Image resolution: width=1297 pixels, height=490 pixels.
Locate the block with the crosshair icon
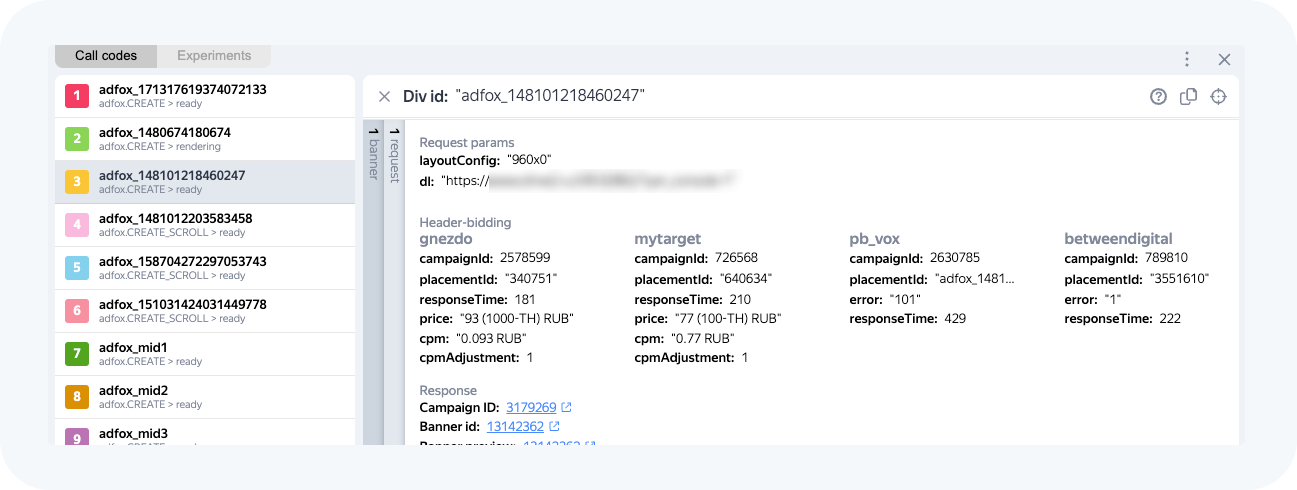[x=1218, y=96]
